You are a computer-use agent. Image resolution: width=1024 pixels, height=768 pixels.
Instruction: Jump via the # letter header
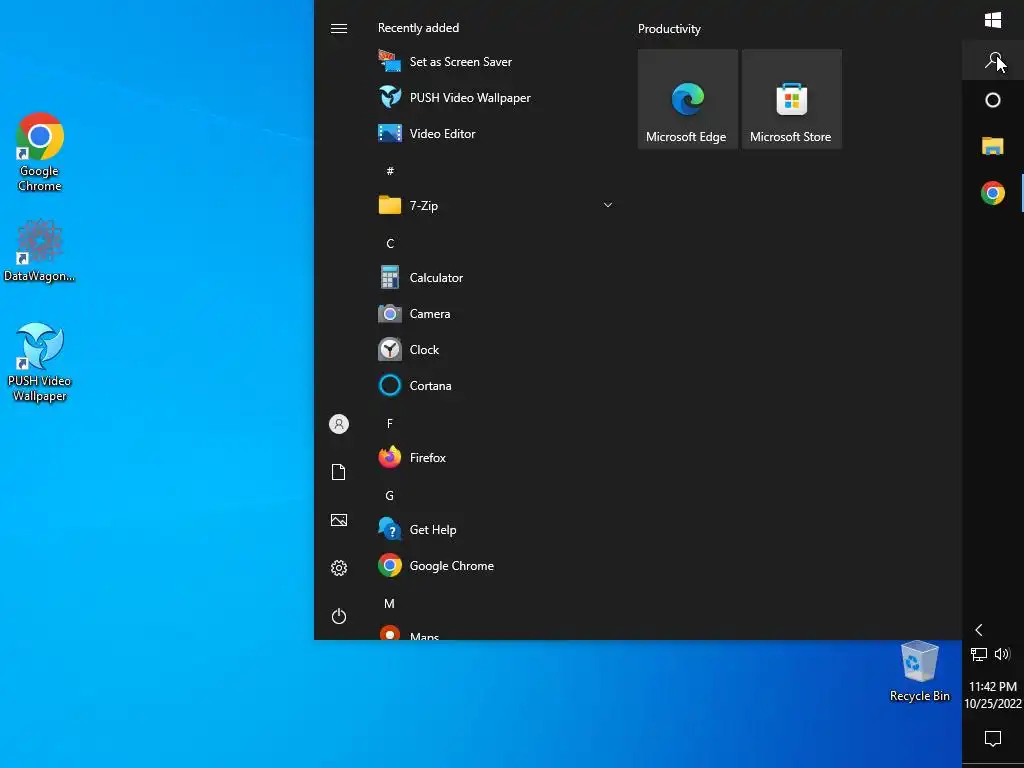coord(390,172)
